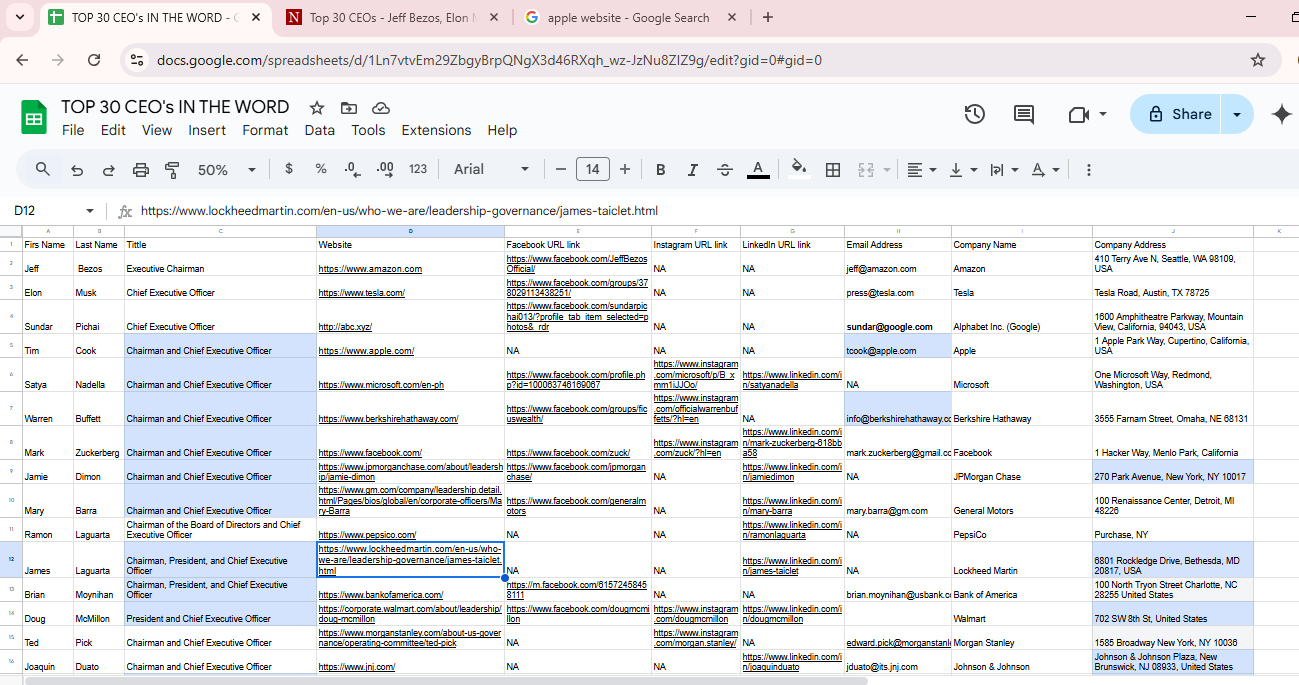Undo the last action
Screen dimensions: 1299x685
[x=77, y=170]
